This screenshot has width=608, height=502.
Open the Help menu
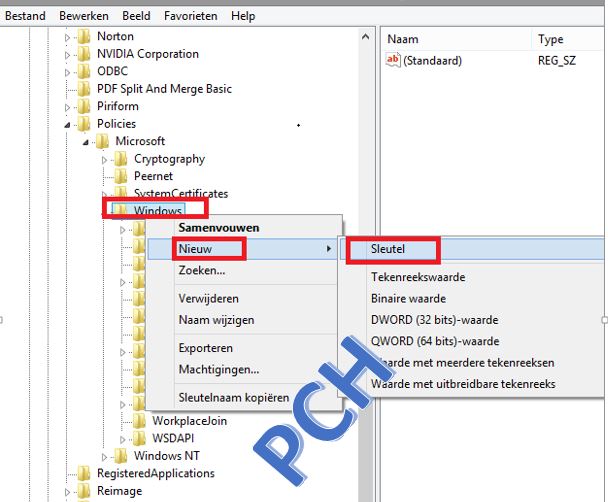click(243, 16)
